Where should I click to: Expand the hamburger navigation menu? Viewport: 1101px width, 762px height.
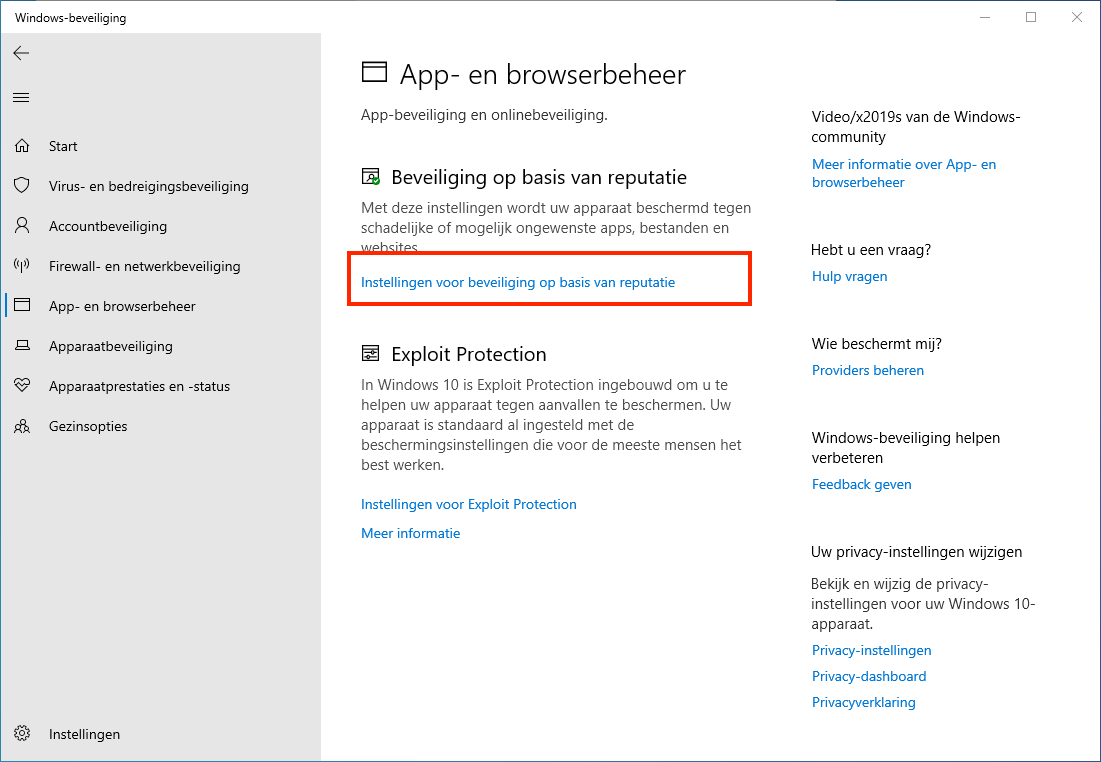(x=21, y=97)
